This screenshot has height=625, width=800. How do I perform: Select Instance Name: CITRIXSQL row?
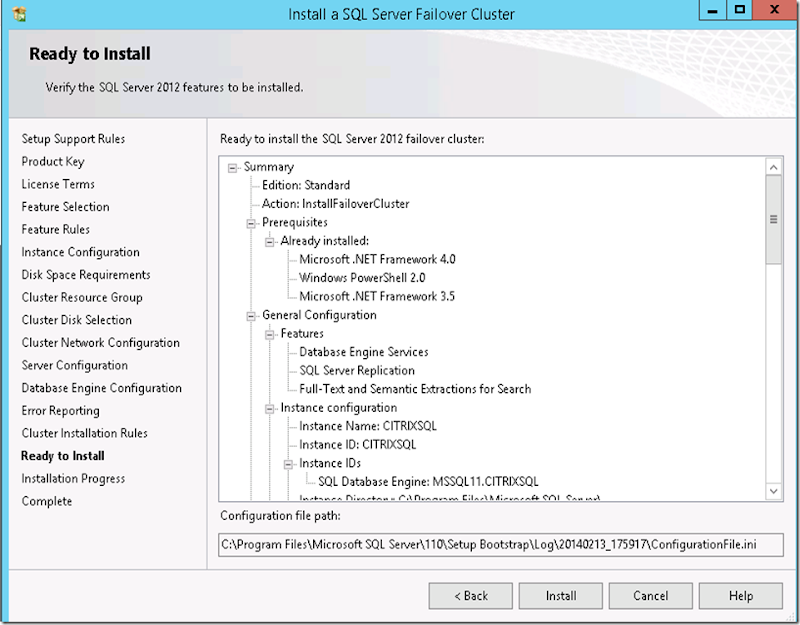pos(367,426)
